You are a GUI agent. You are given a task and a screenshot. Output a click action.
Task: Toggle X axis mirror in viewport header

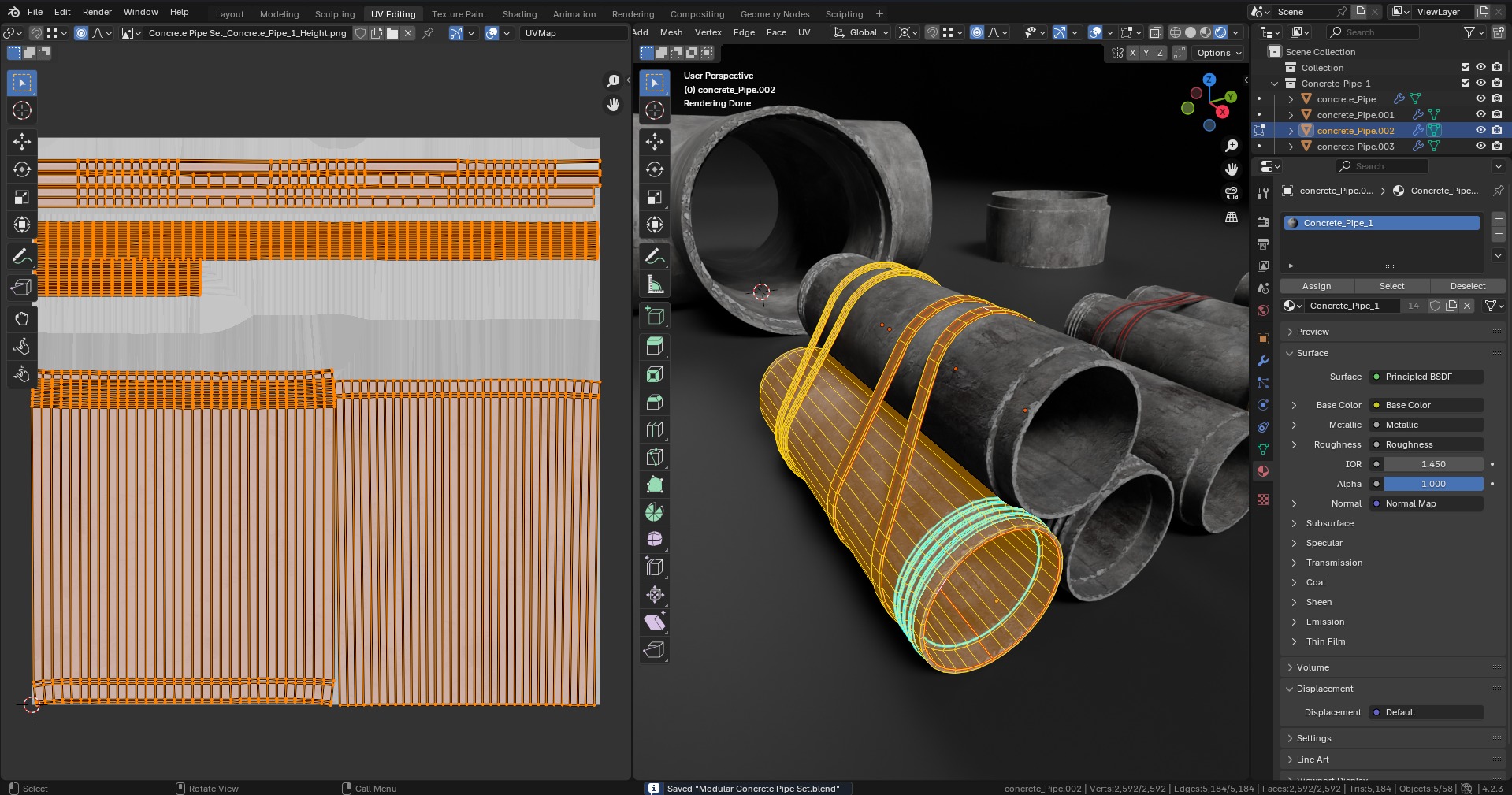tap(1132, 53)
